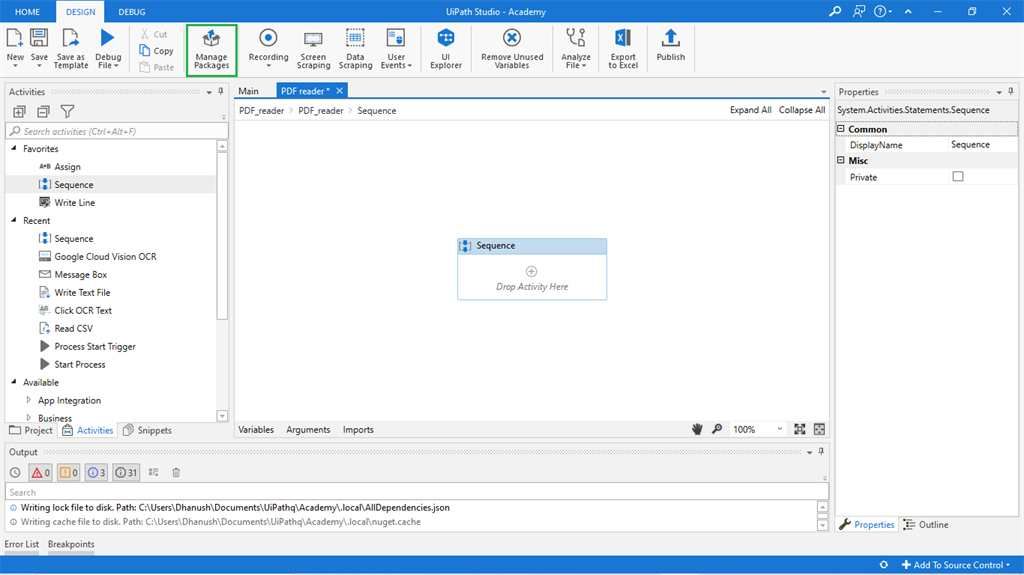Collapse the Favorites tree group

coord(14,148)
